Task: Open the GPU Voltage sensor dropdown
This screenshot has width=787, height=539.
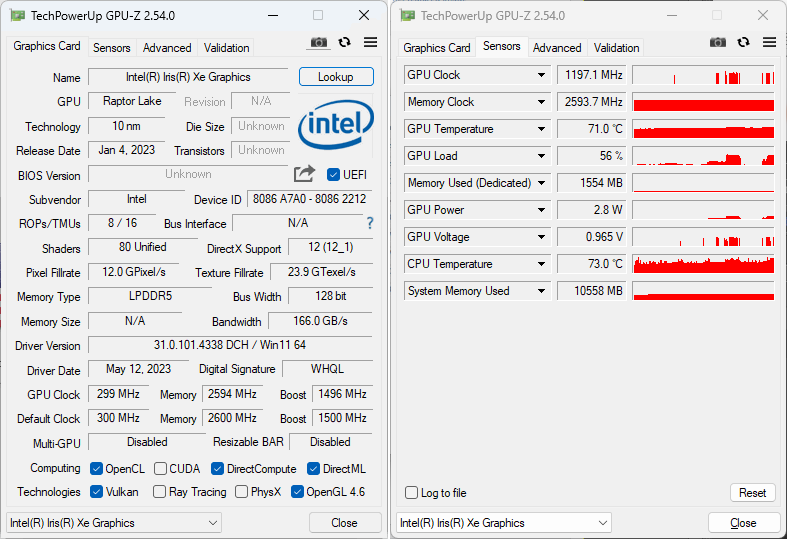Action: 541,237
